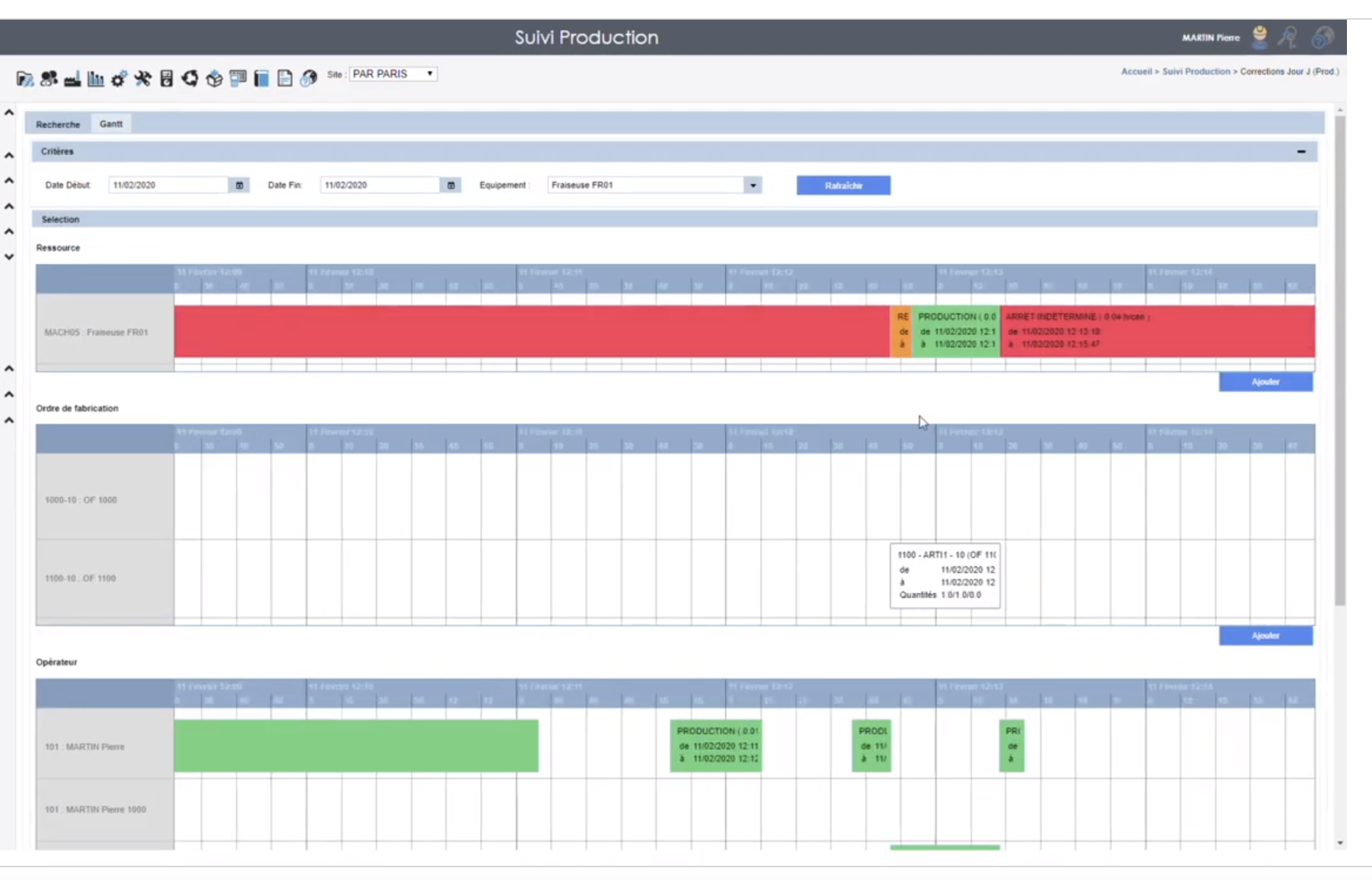Select the green PRODUCTION bar on MACH05 row
Image resolution: width=1372 pixels, height=880 pixels.
point(956,331)
